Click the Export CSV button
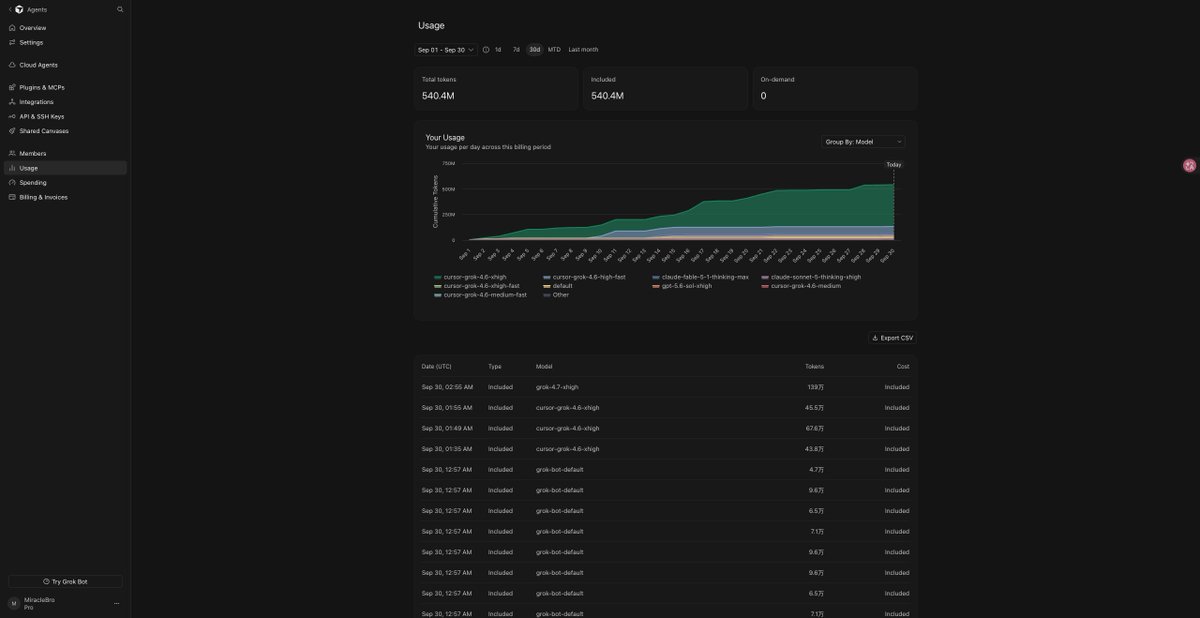The height and width of the screenshot is (618, 1200). tap(893, 338)
